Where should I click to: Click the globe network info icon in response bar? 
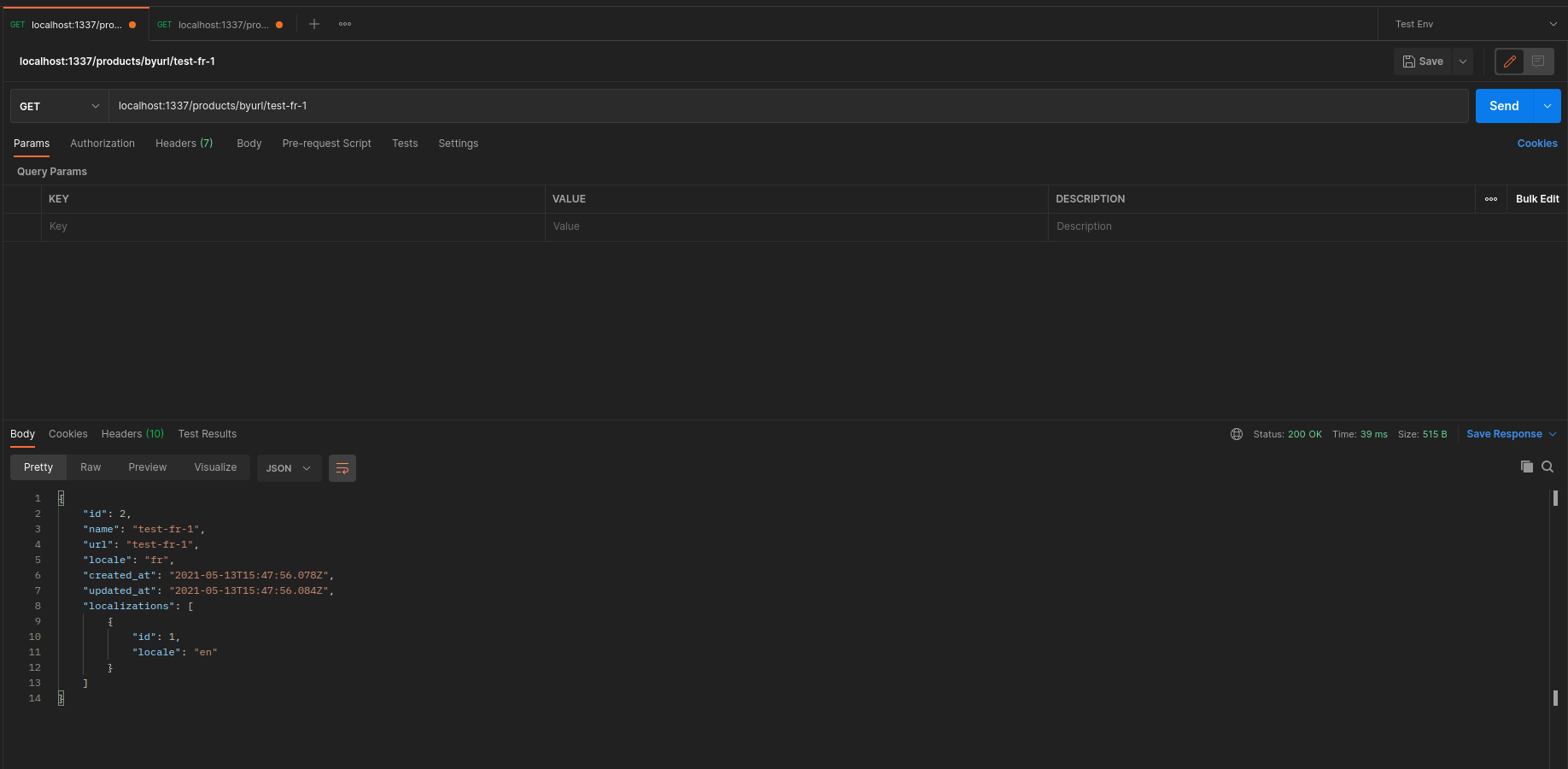pyautogui.click(x=1237, y=433)
